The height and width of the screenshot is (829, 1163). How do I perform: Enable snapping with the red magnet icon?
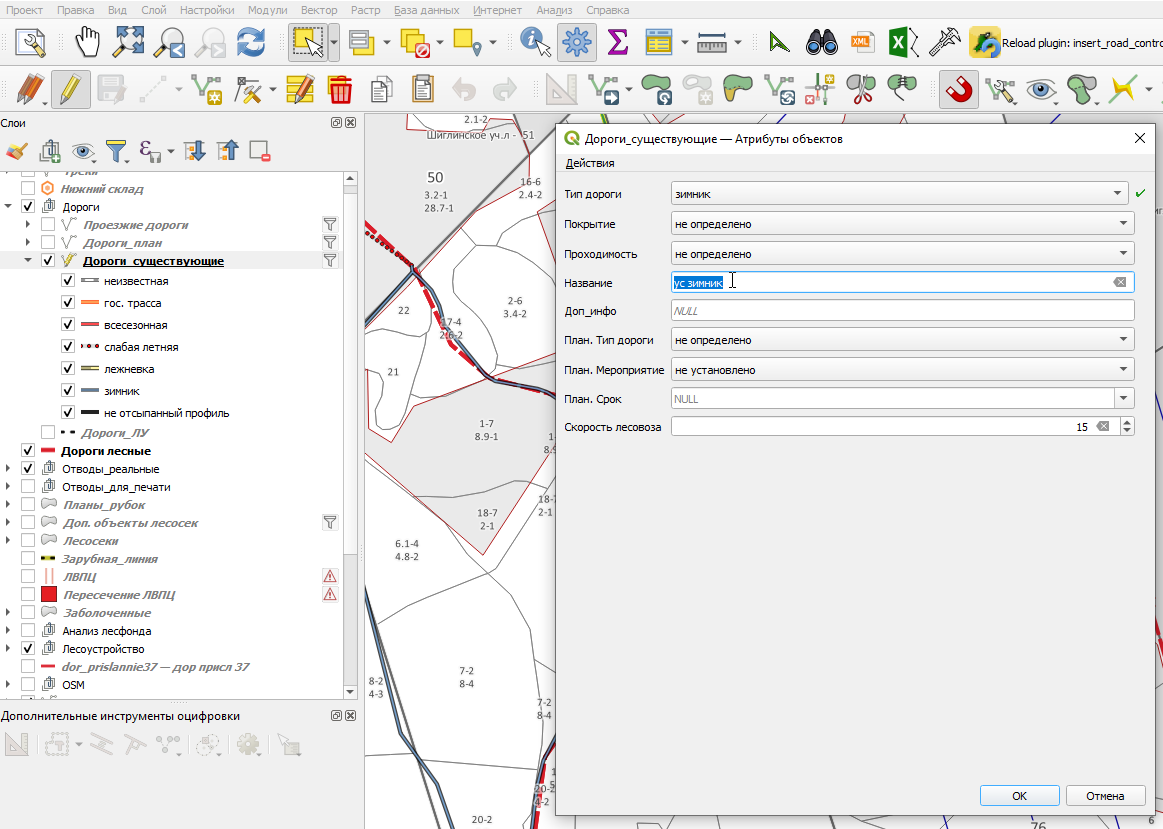tap(958, 90)
